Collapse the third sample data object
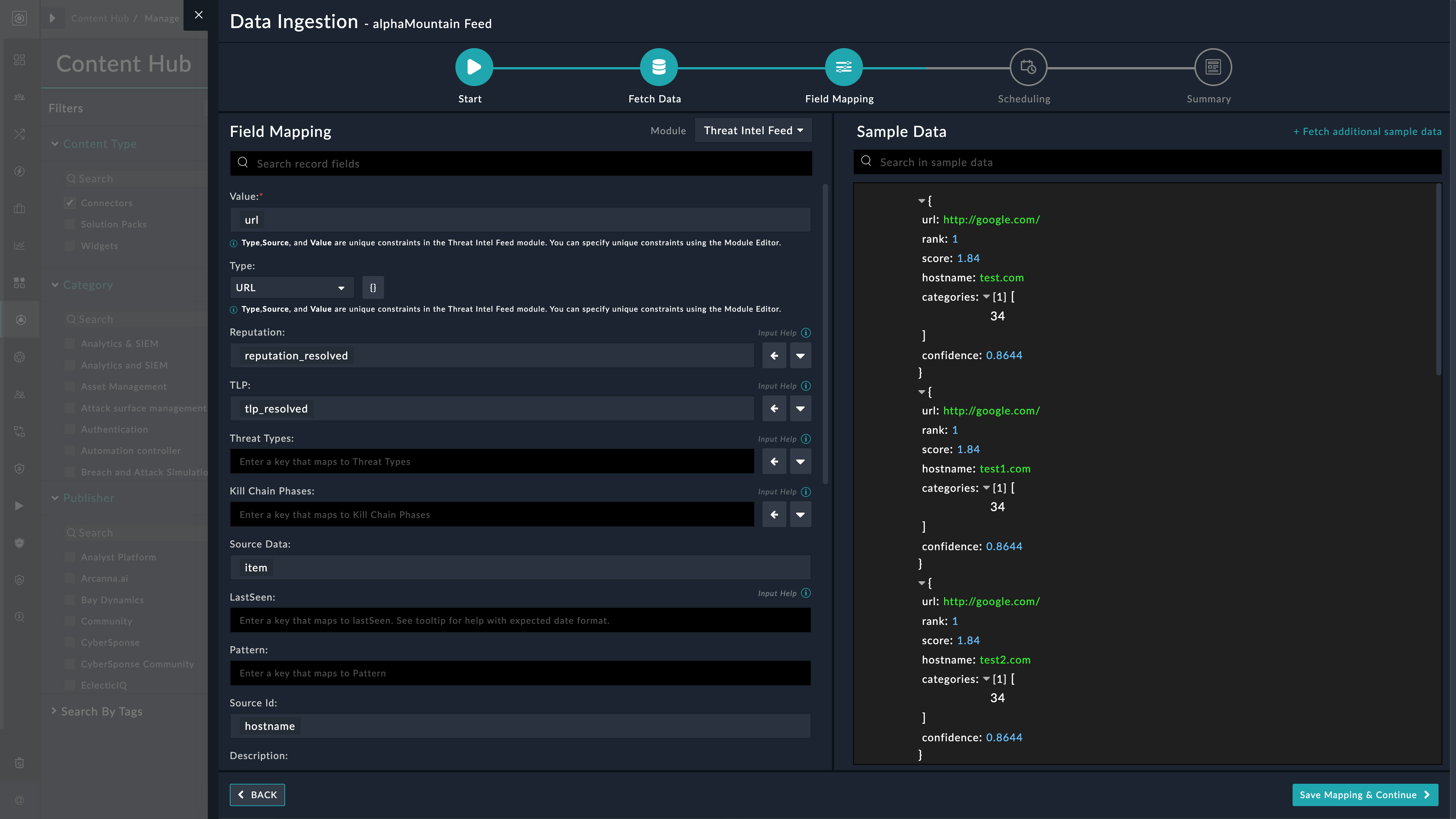 (921, 583)
